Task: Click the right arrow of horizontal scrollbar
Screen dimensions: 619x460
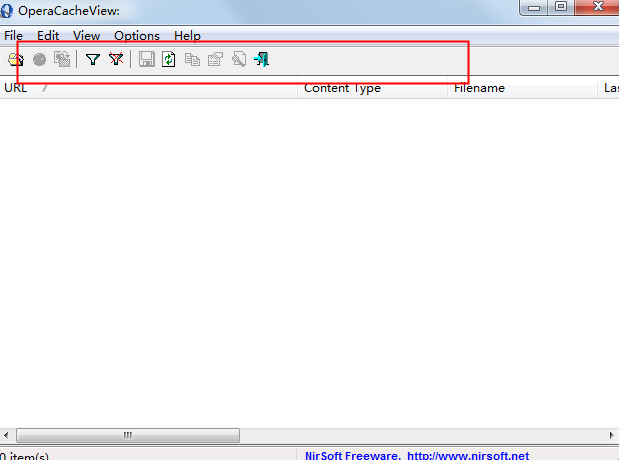Action: (611, 435)
